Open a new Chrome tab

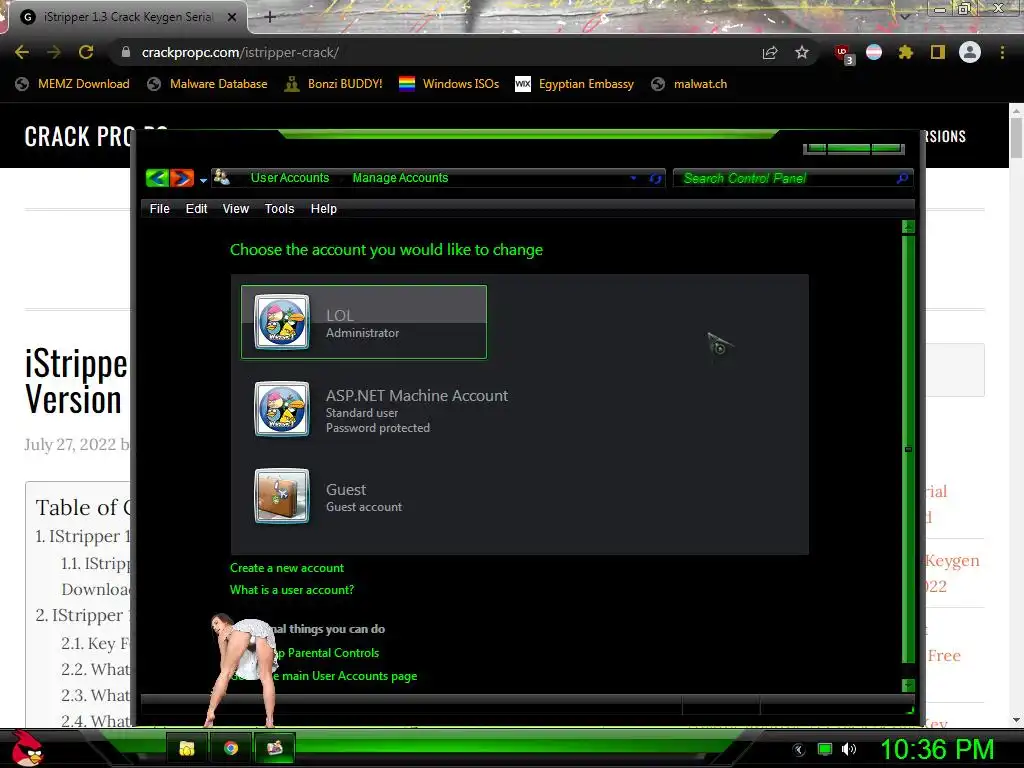(x=270, y=17)
